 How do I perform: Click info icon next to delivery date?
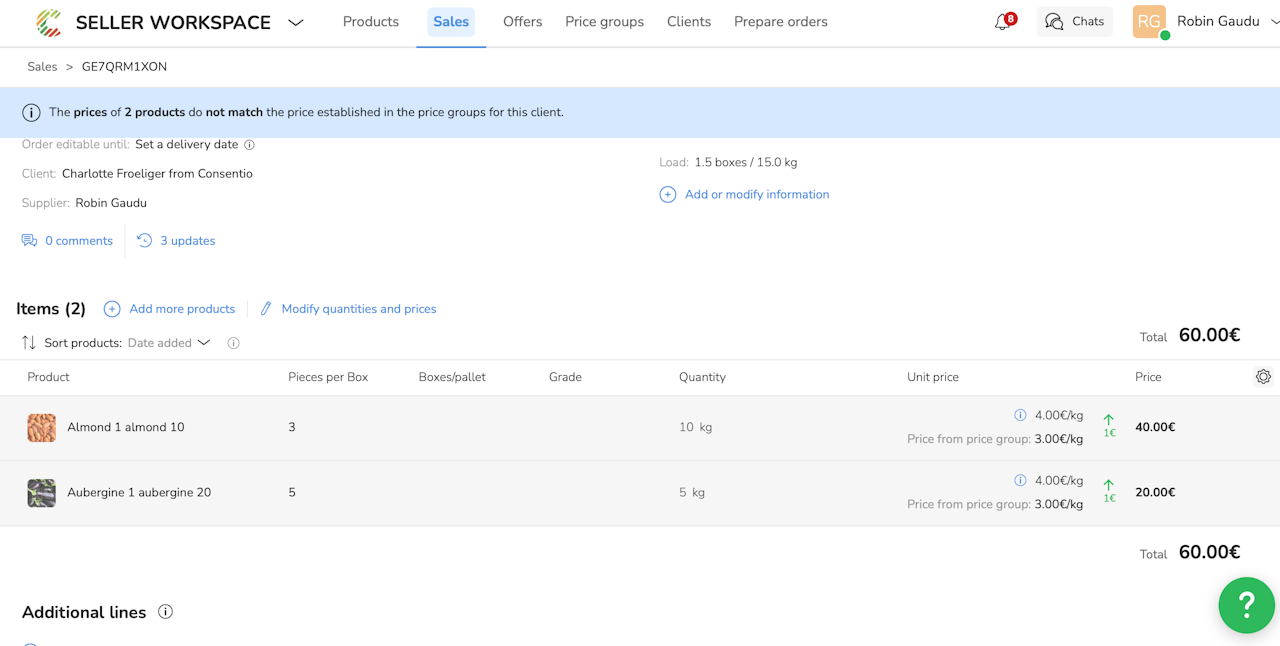coord(250,145)
